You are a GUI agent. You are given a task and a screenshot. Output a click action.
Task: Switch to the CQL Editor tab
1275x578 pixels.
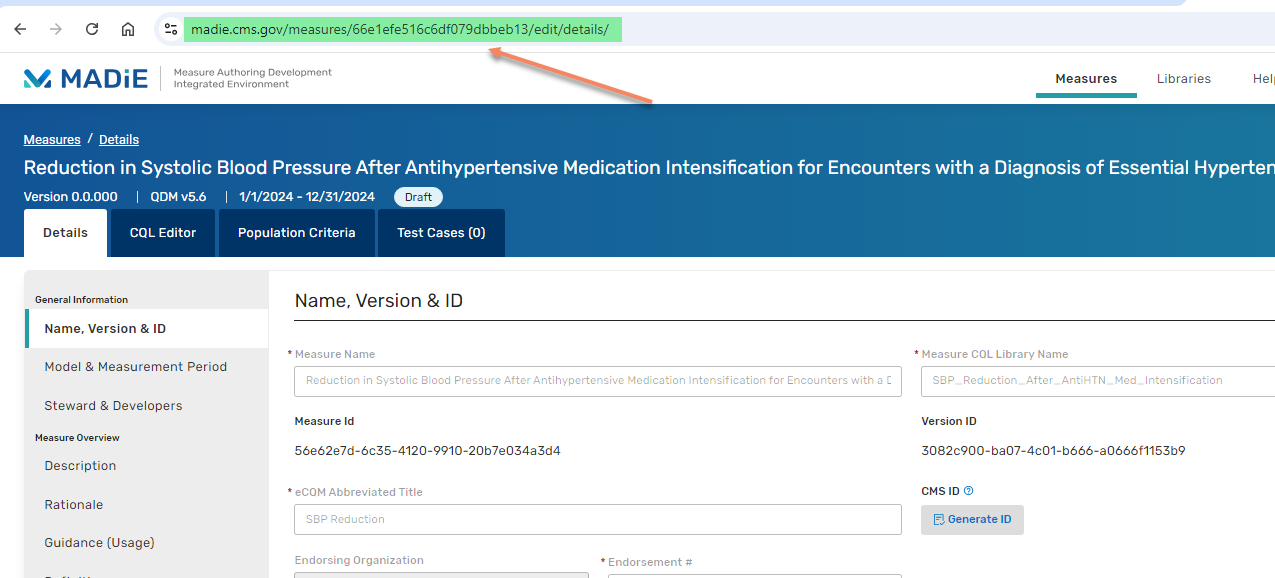click(163, 233)
